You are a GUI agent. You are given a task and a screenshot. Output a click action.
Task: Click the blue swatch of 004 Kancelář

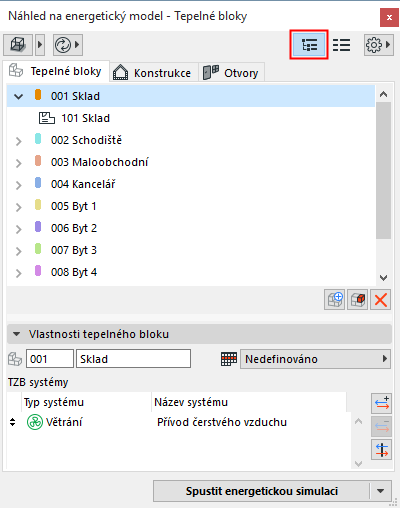coord(38,183)
